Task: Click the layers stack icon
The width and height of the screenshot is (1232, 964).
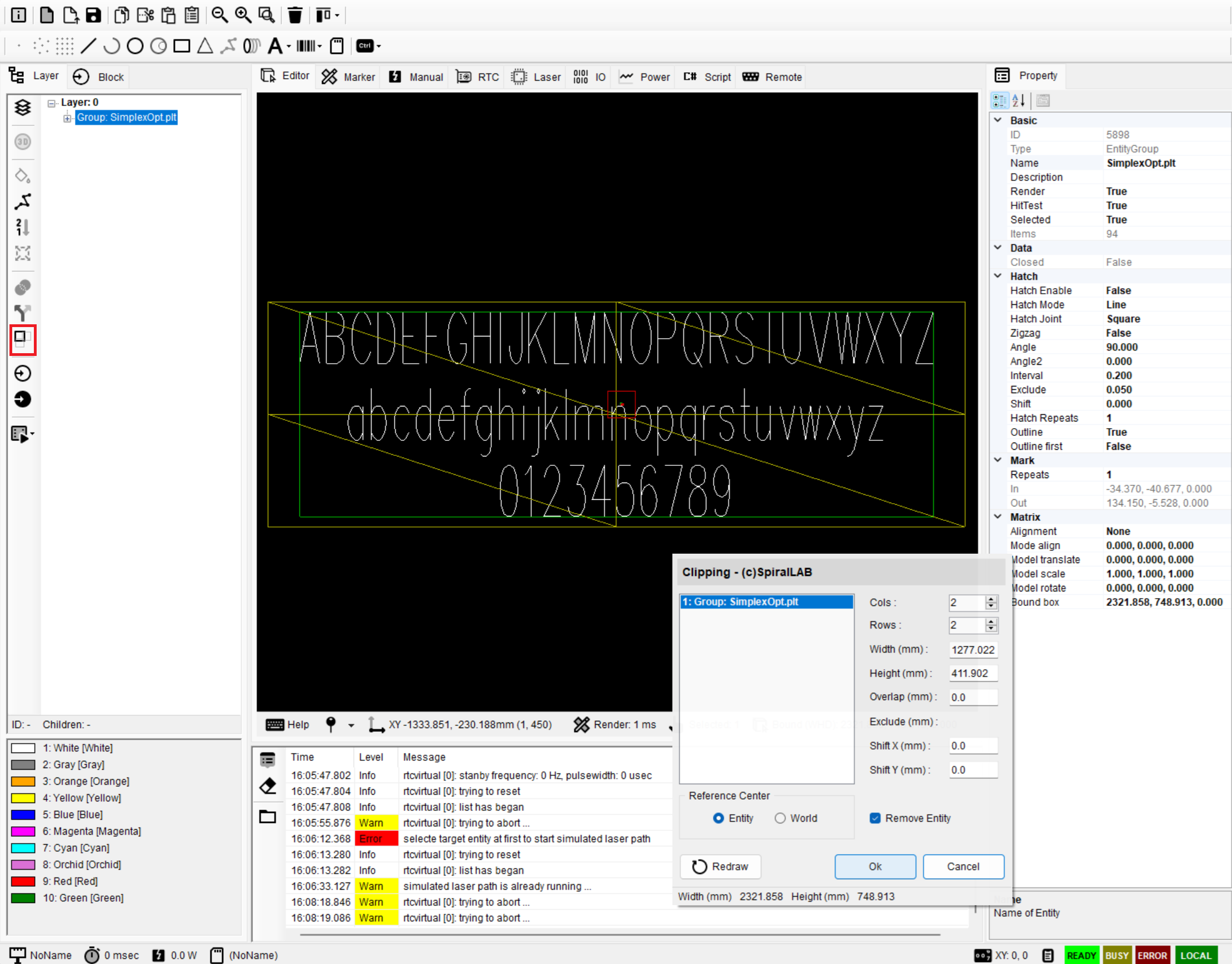Action: tap(23, 107)
